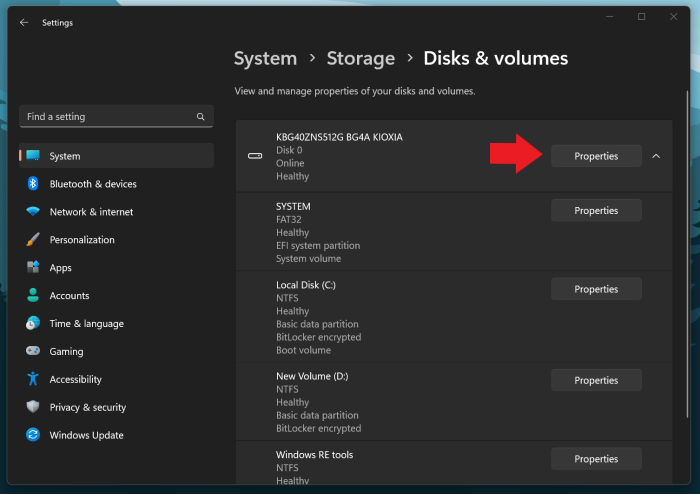Open Windows Update page
Image resolution: width=700 pixels, height=494 pixels.
click(x=116, y=435)
